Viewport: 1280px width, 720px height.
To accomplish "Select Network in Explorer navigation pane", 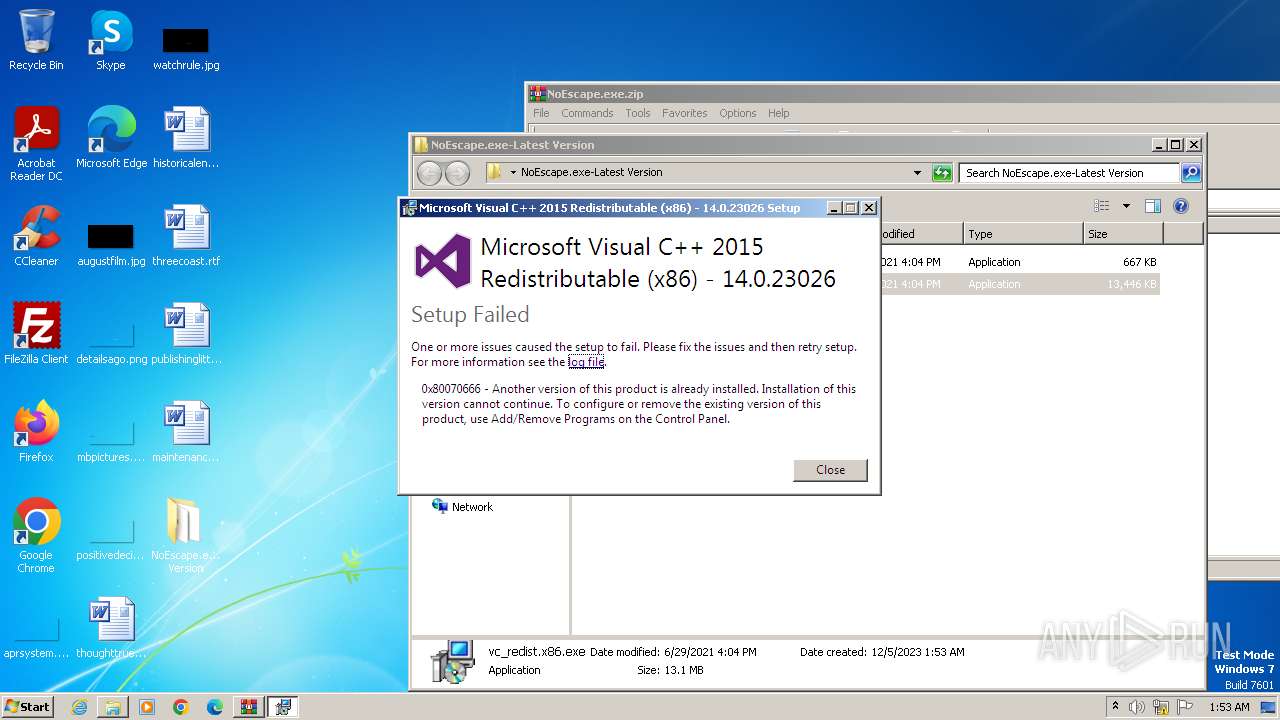I will point(472,507).
